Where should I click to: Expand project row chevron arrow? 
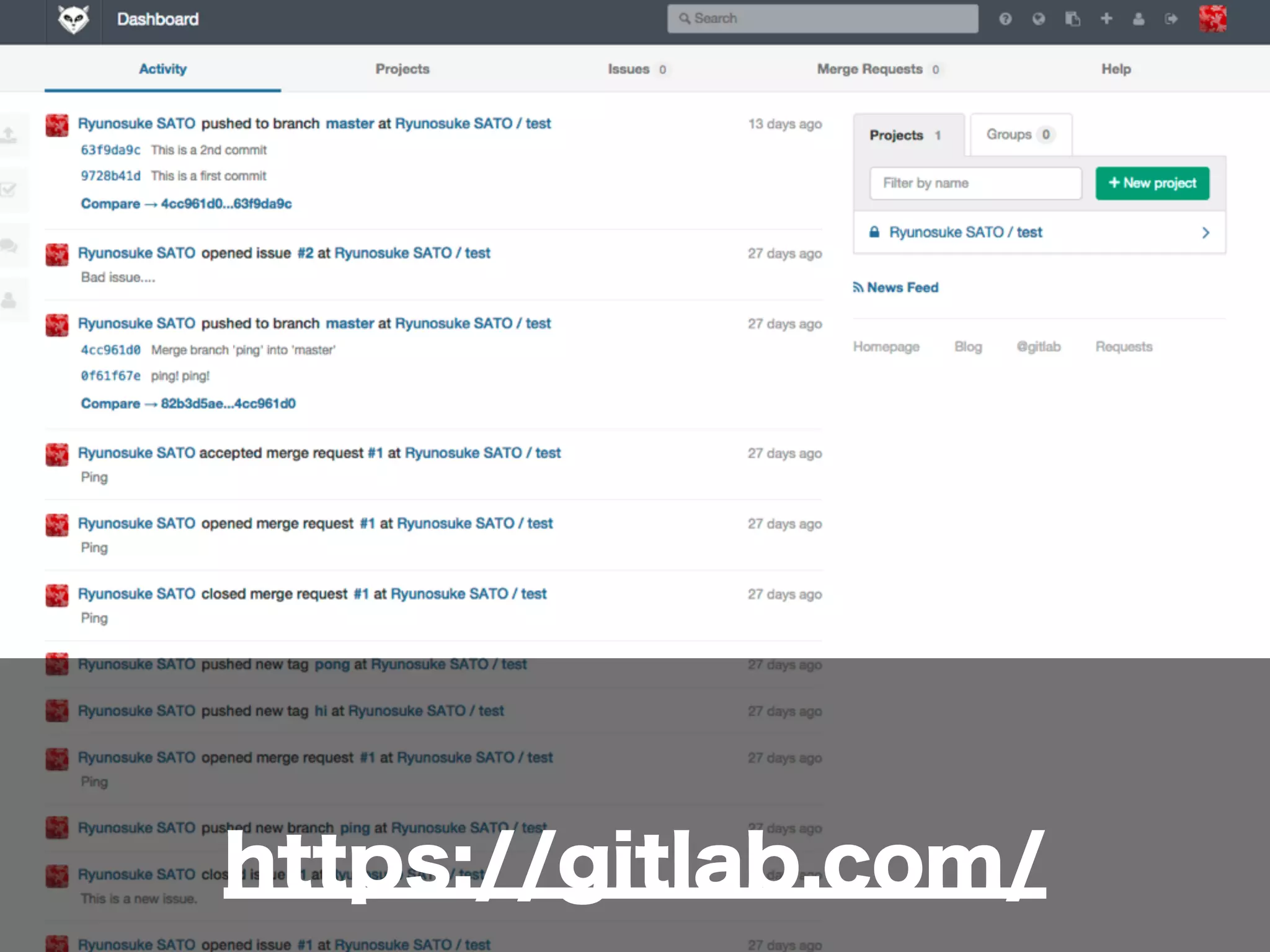point(1206,232)
